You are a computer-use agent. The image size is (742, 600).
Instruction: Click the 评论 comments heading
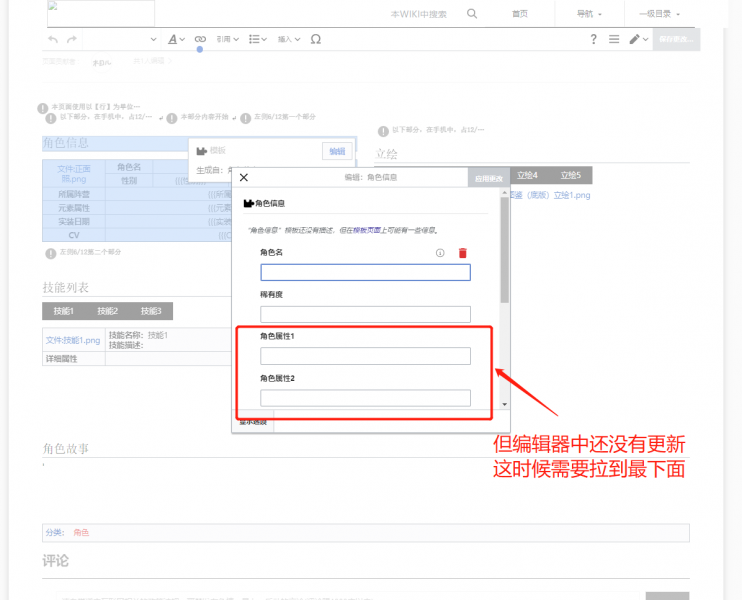[x=55, y=561]
